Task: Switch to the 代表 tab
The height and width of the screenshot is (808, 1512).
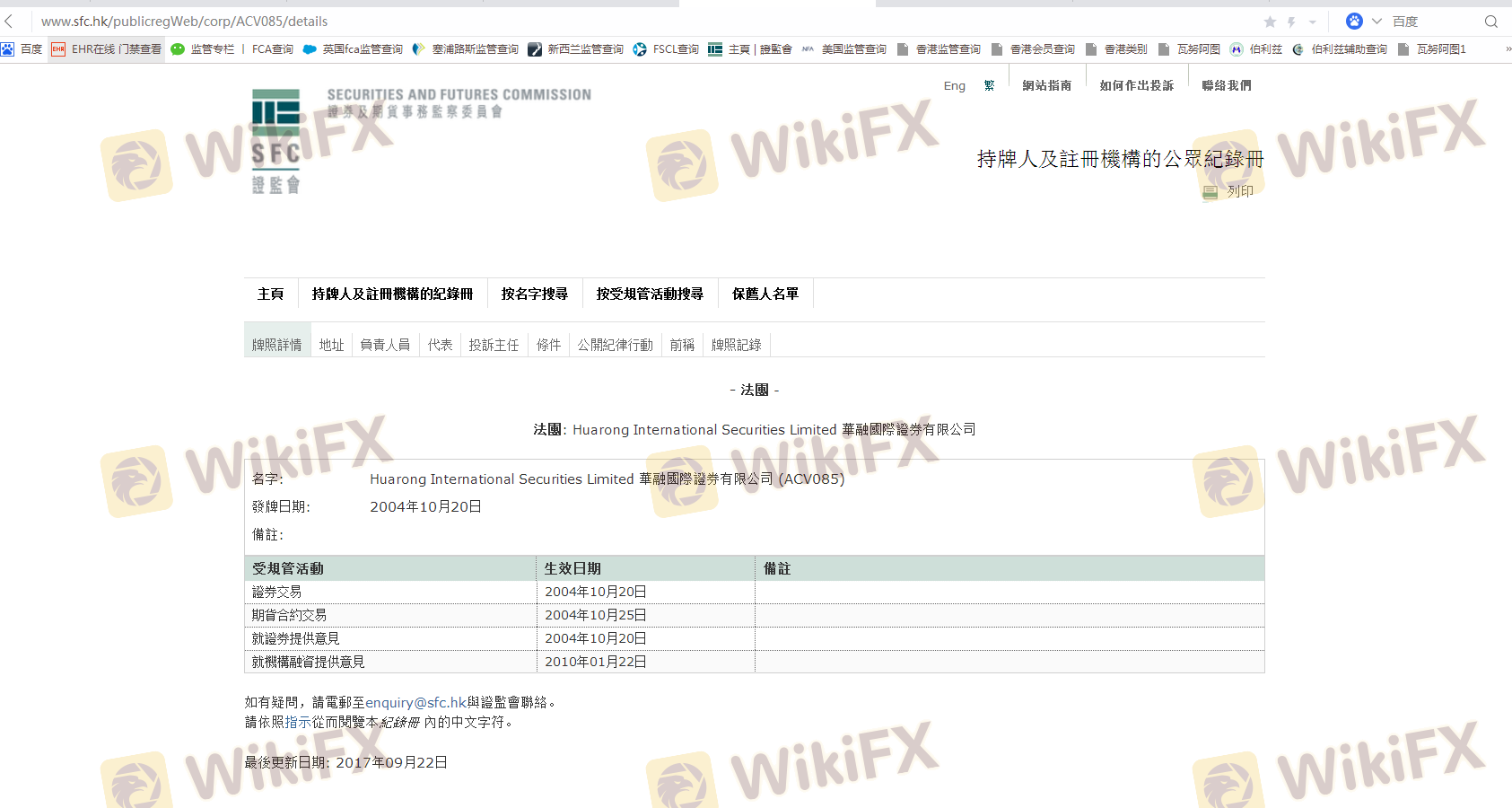Action: (441, 345)
